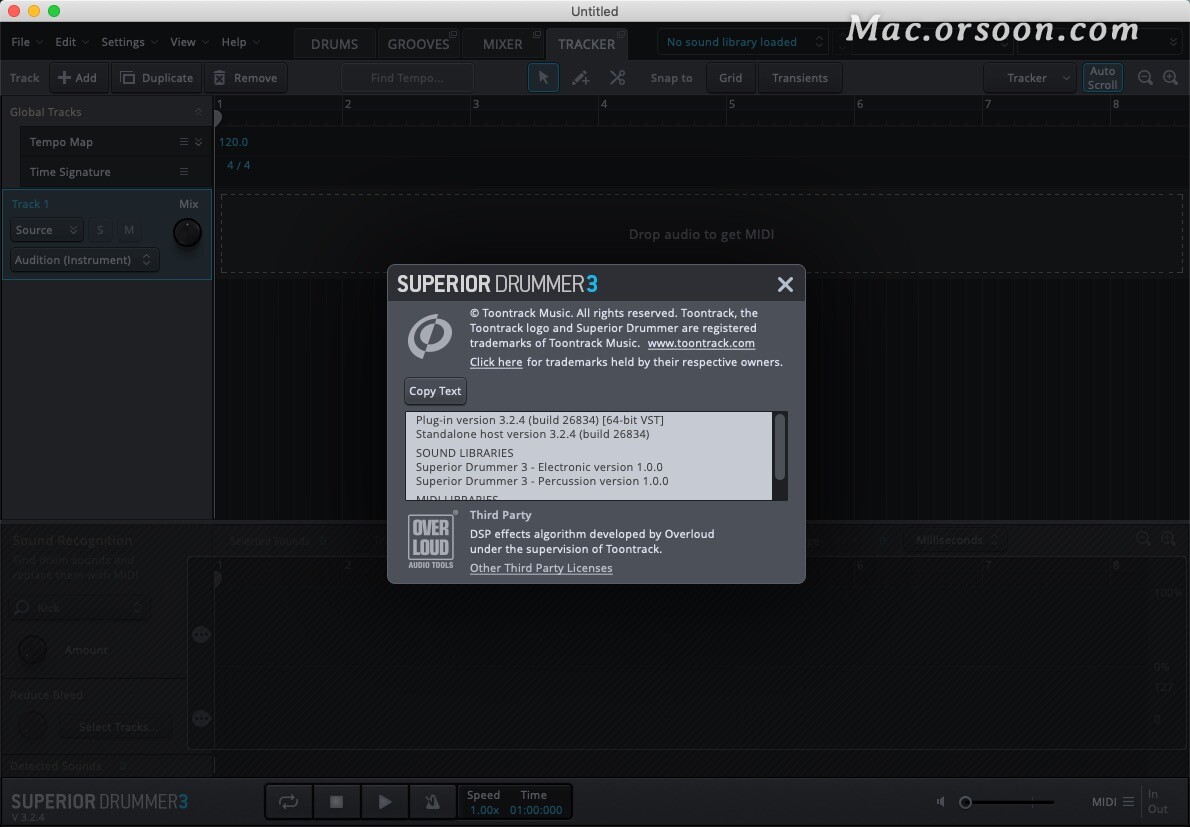
Task: Click the detach icon on Tracker tab
Action: (621, 34)
